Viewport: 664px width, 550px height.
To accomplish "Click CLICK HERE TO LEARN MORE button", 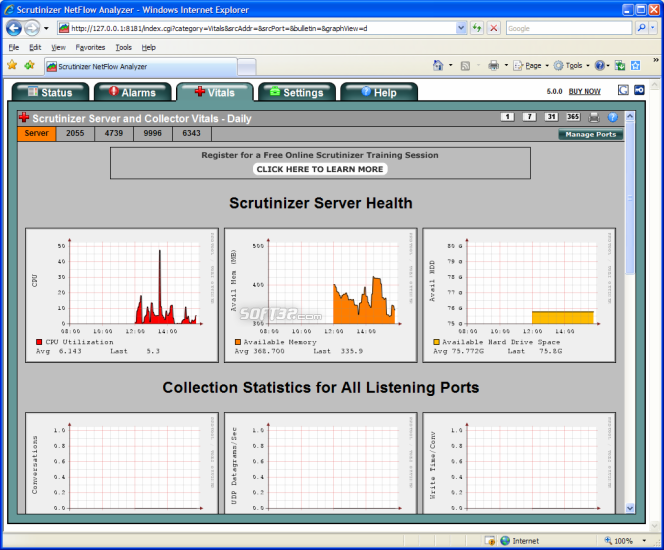I will (320, 169).
